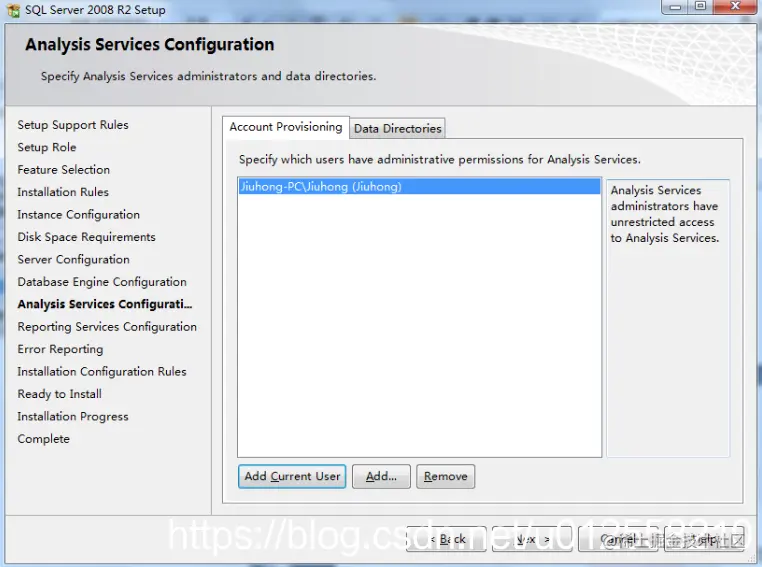Go back with the Back button

tap(446, 539)
